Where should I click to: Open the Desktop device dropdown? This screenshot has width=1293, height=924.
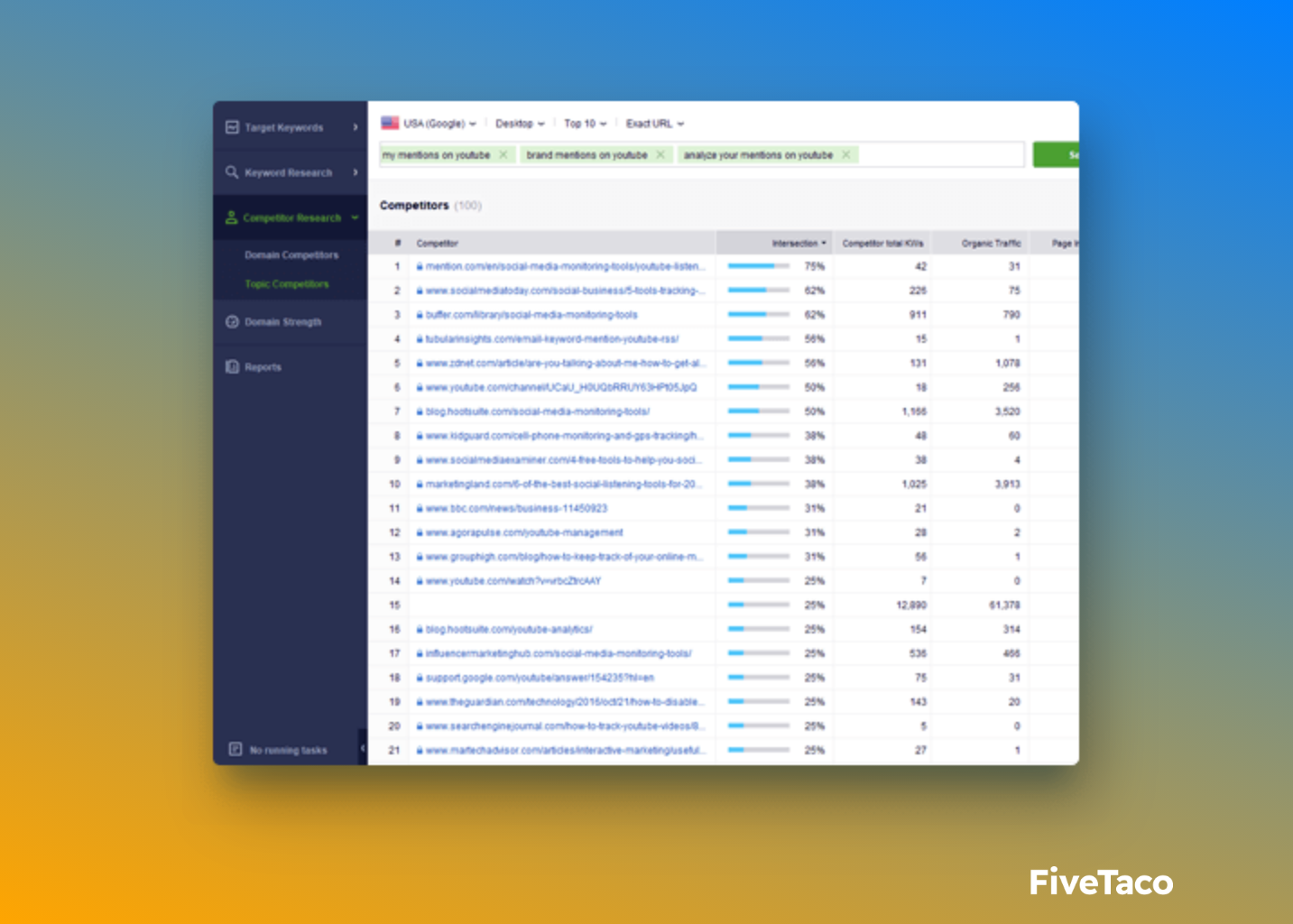[x=520, y=123]
